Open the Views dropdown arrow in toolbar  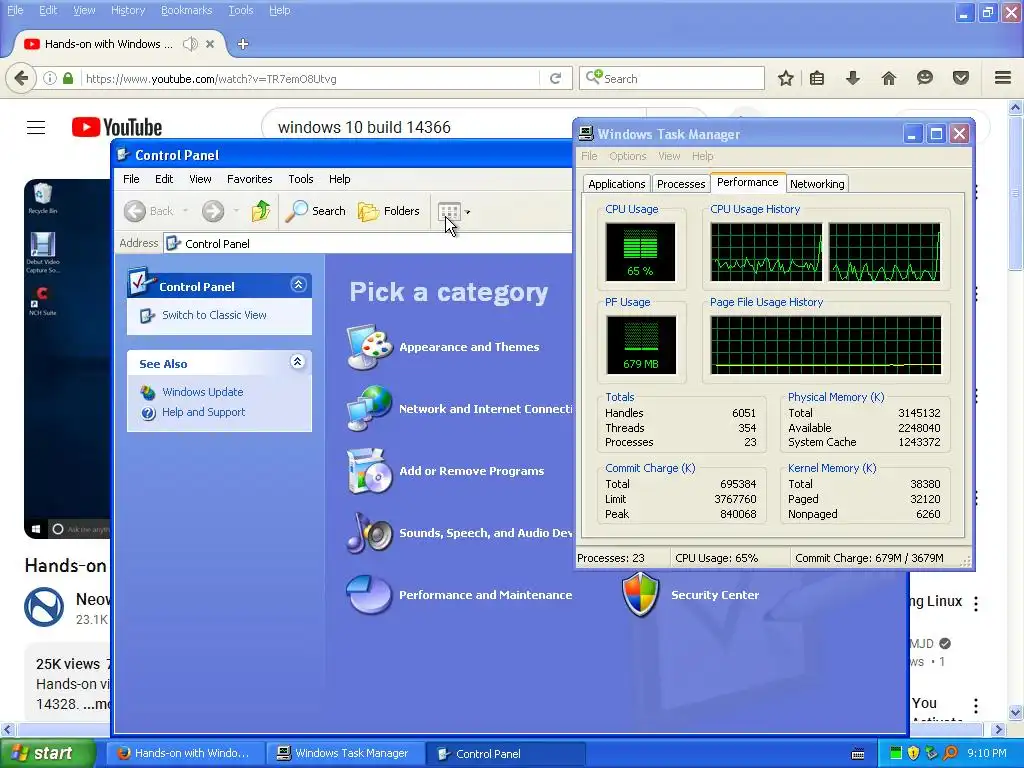point(468,212)
